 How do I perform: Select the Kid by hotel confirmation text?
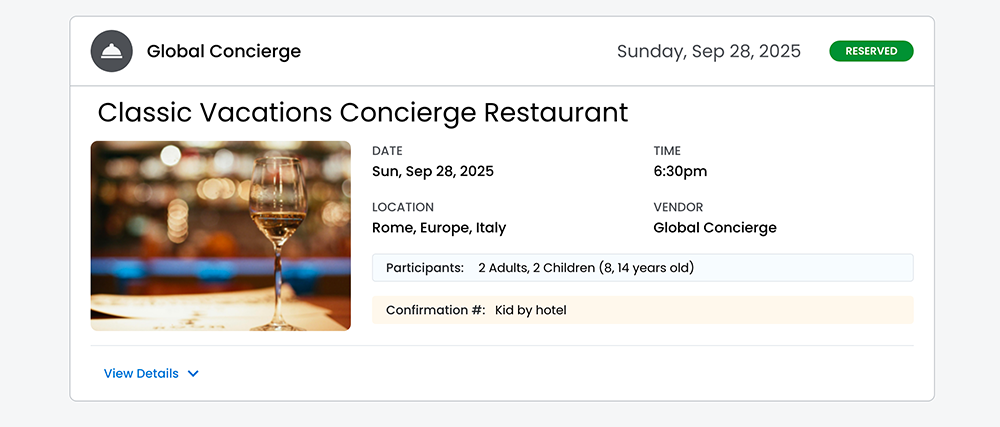pyautogui.click(x=530, y=310)
